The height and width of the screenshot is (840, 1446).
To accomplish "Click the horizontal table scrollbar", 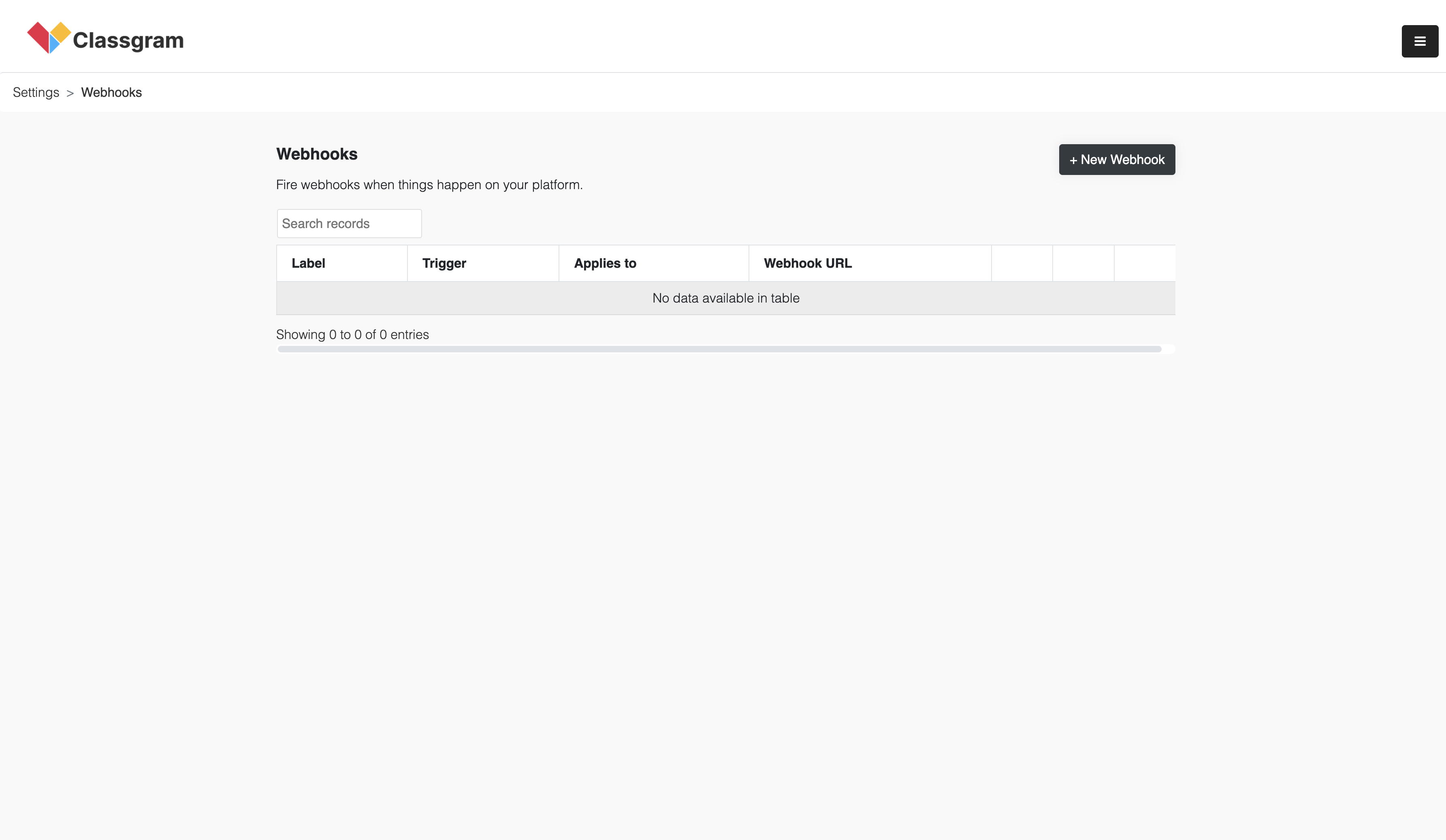I will point(719,349).
